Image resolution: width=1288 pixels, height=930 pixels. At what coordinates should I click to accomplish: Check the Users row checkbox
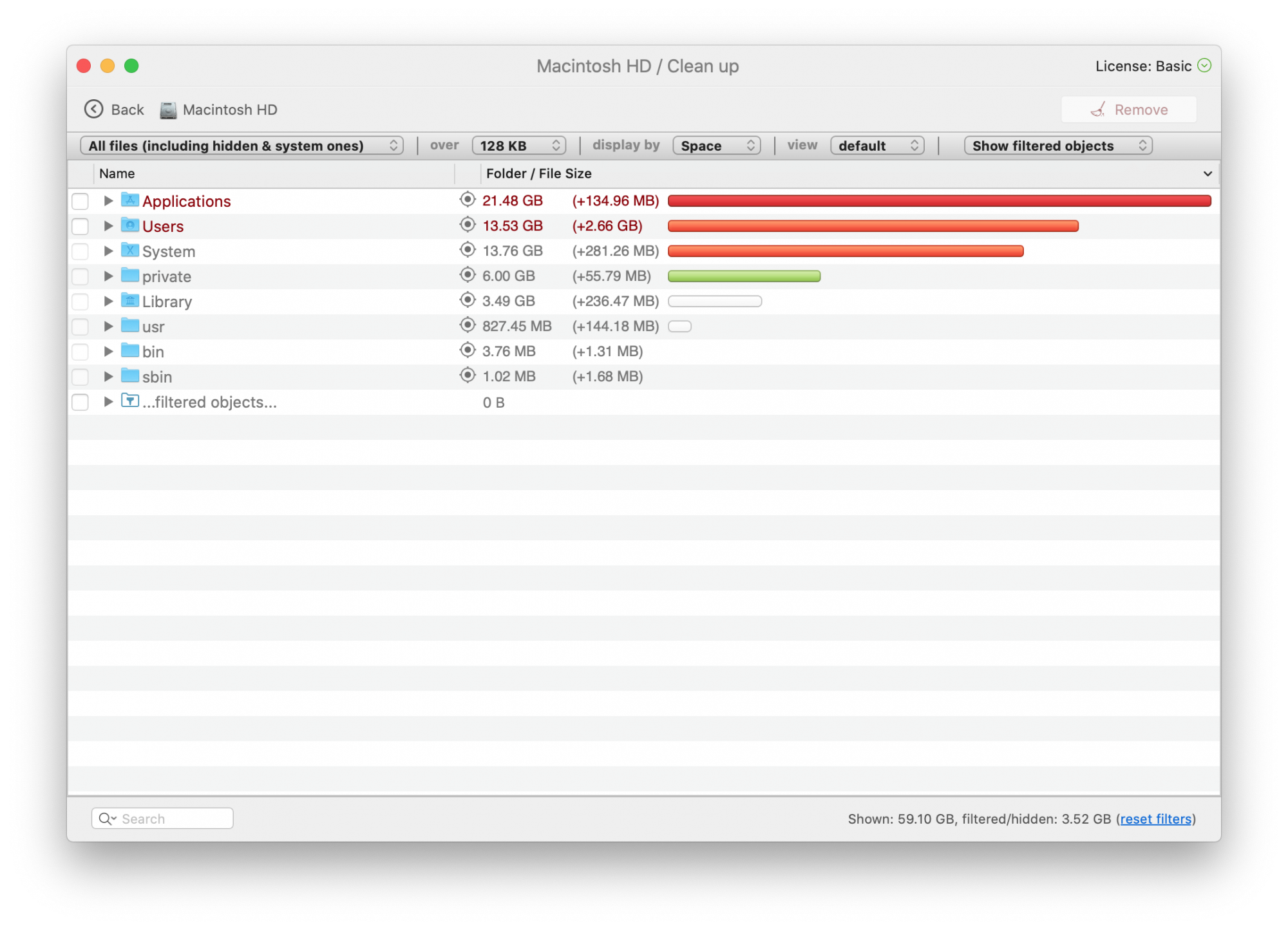click(x=80, y=227)
